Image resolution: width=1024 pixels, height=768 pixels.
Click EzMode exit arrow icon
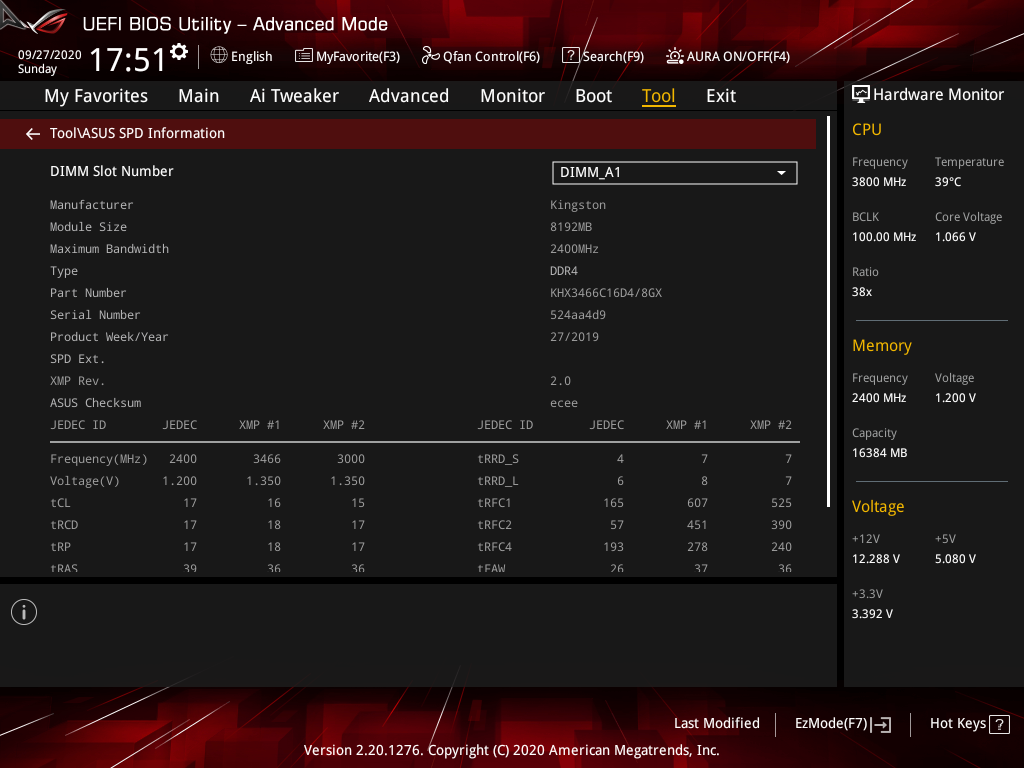[882, 724]
